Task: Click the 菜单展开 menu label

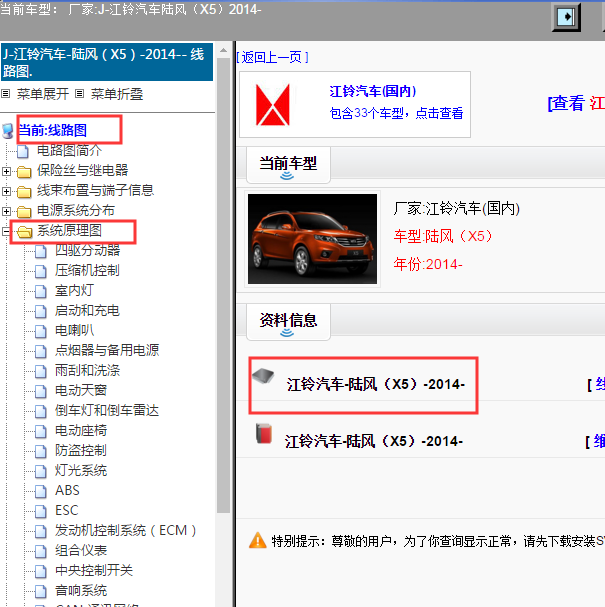Action: tap(43, 94)
